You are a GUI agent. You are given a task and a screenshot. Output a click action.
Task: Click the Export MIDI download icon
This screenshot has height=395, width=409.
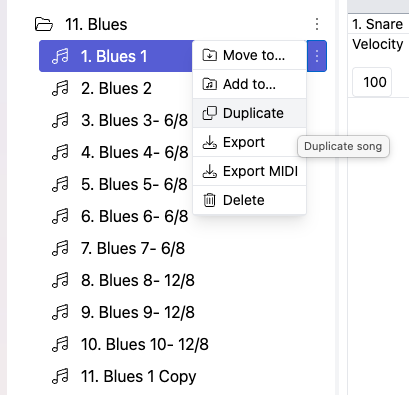(210, 171)
